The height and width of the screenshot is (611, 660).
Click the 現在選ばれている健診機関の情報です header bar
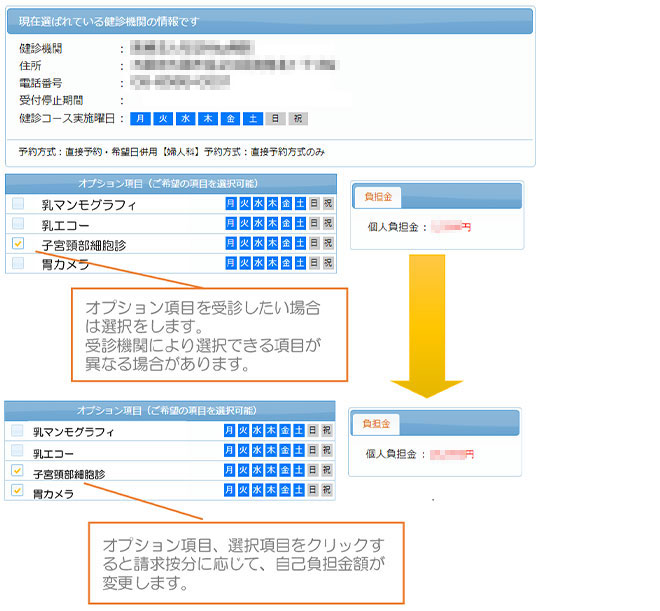pos(270,21)
